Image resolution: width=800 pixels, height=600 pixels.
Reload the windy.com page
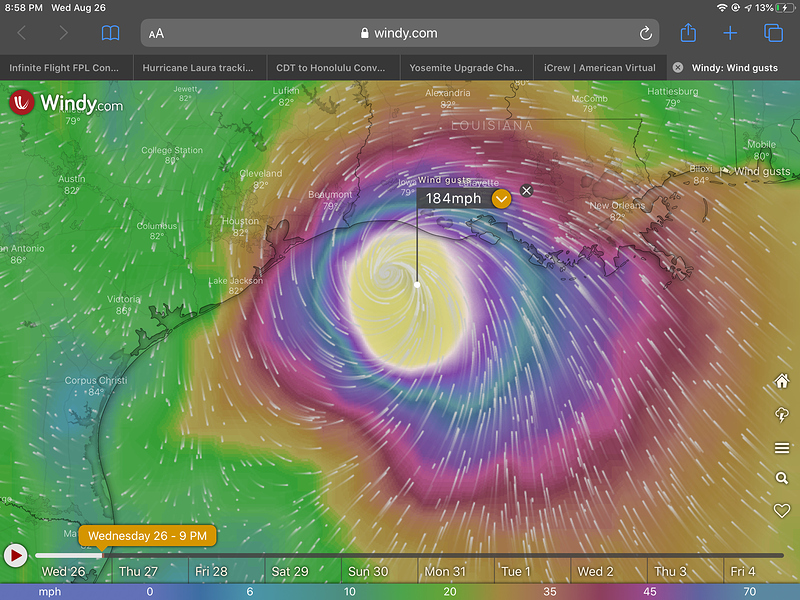pyautogui.click(x=645, y=33)
